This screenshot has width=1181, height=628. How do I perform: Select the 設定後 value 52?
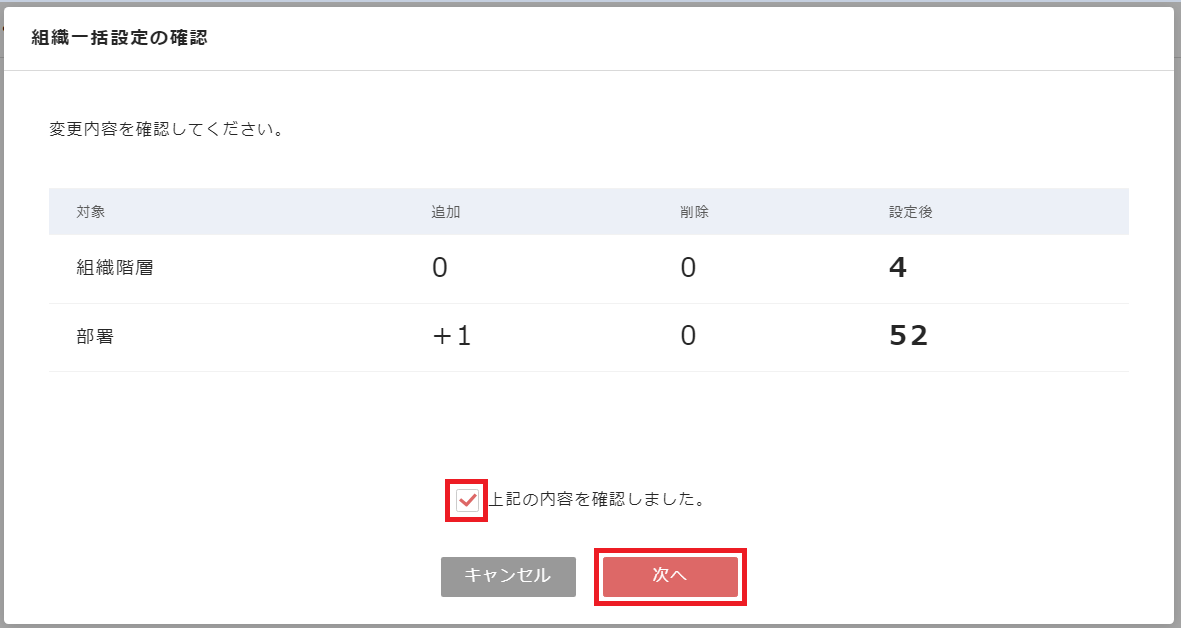[x=908, y=337]
